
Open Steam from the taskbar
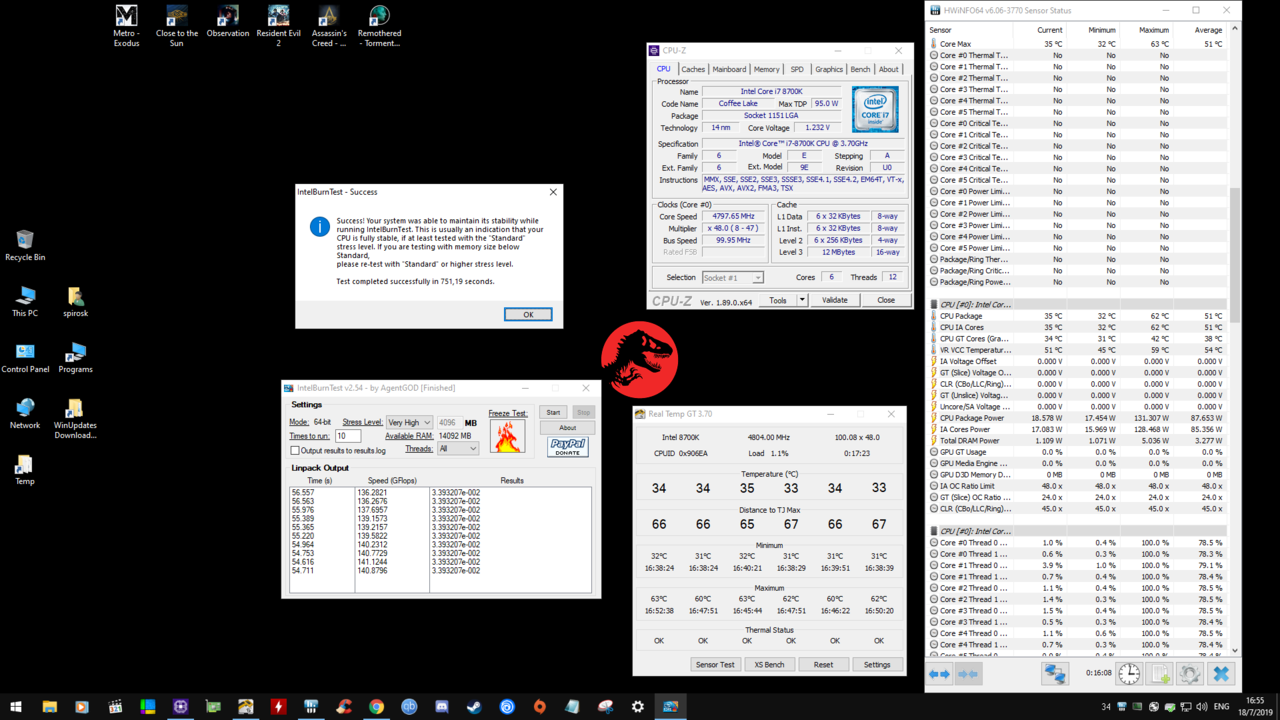474,706
